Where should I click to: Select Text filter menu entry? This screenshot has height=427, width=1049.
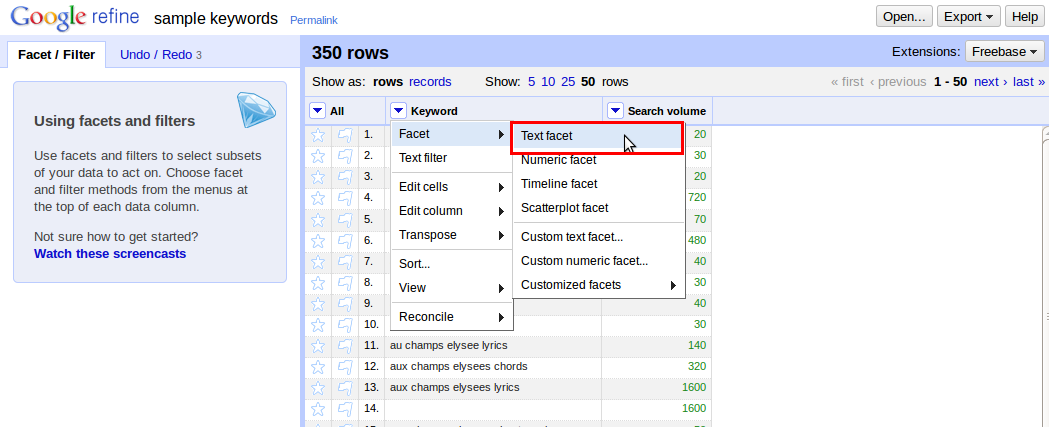pos(452,158)
